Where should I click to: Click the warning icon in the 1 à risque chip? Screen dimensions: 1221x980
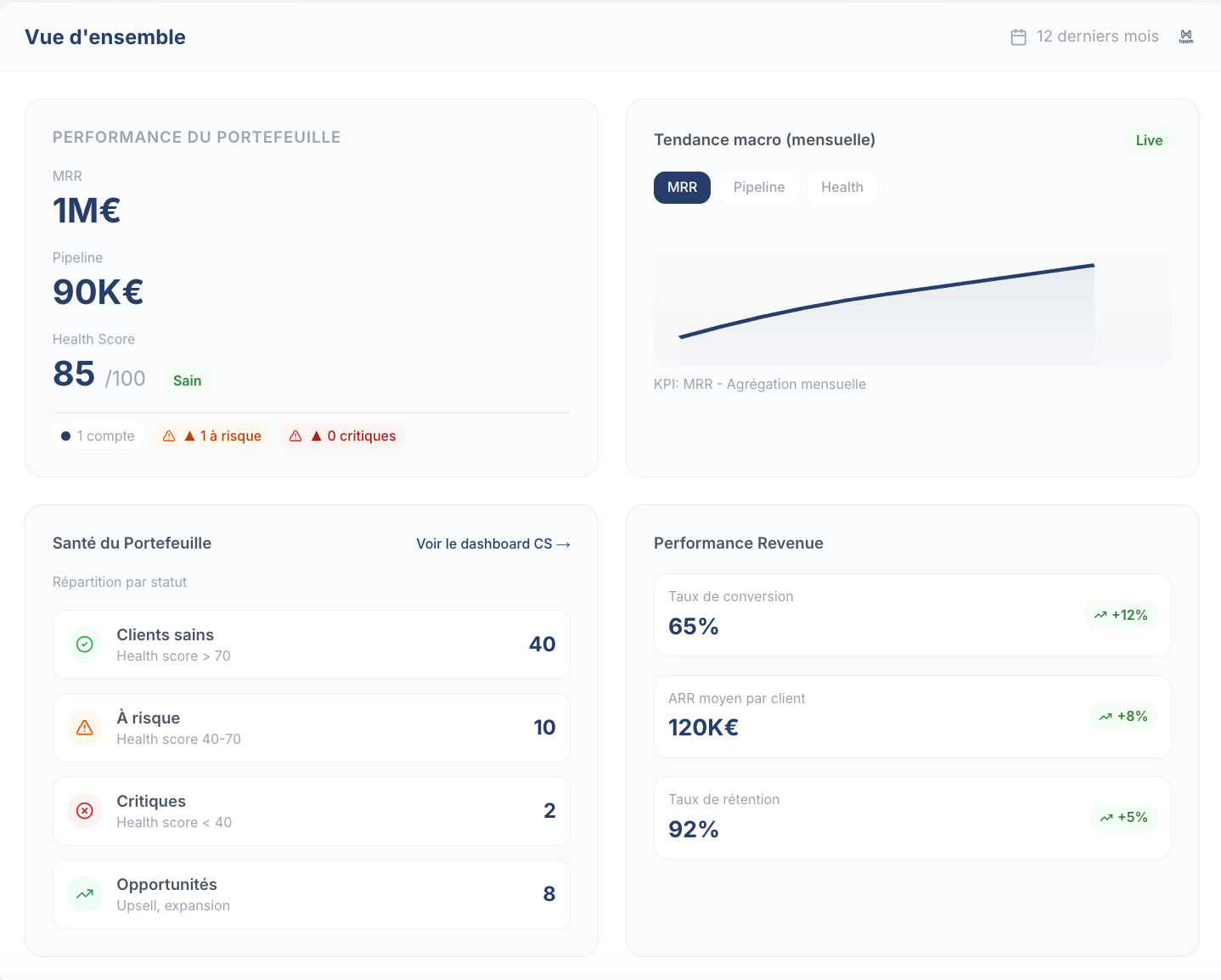(169, 435)
